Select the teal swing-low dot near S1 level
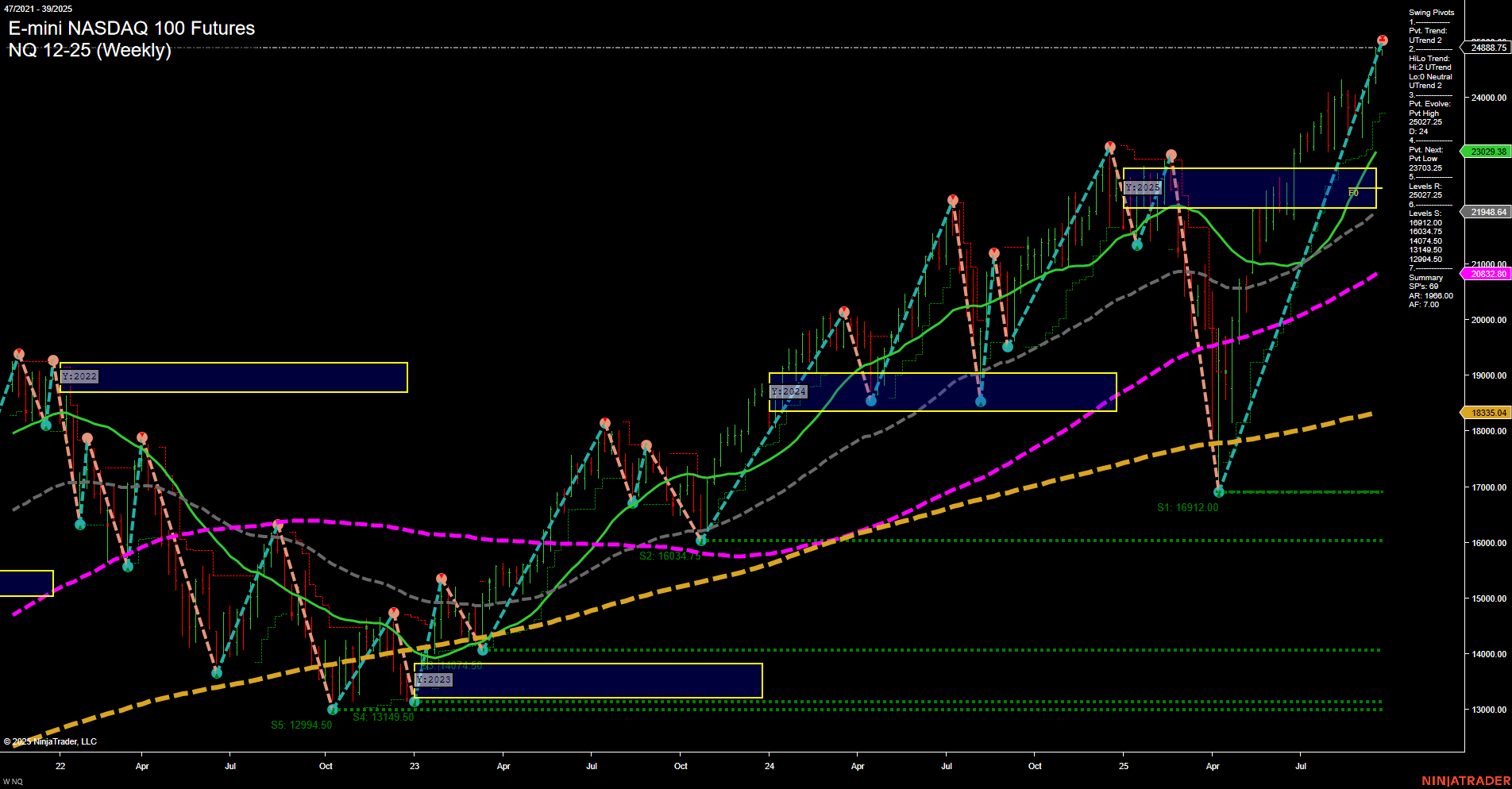This screenshot has width=1512, height=789. point(1217,492)
